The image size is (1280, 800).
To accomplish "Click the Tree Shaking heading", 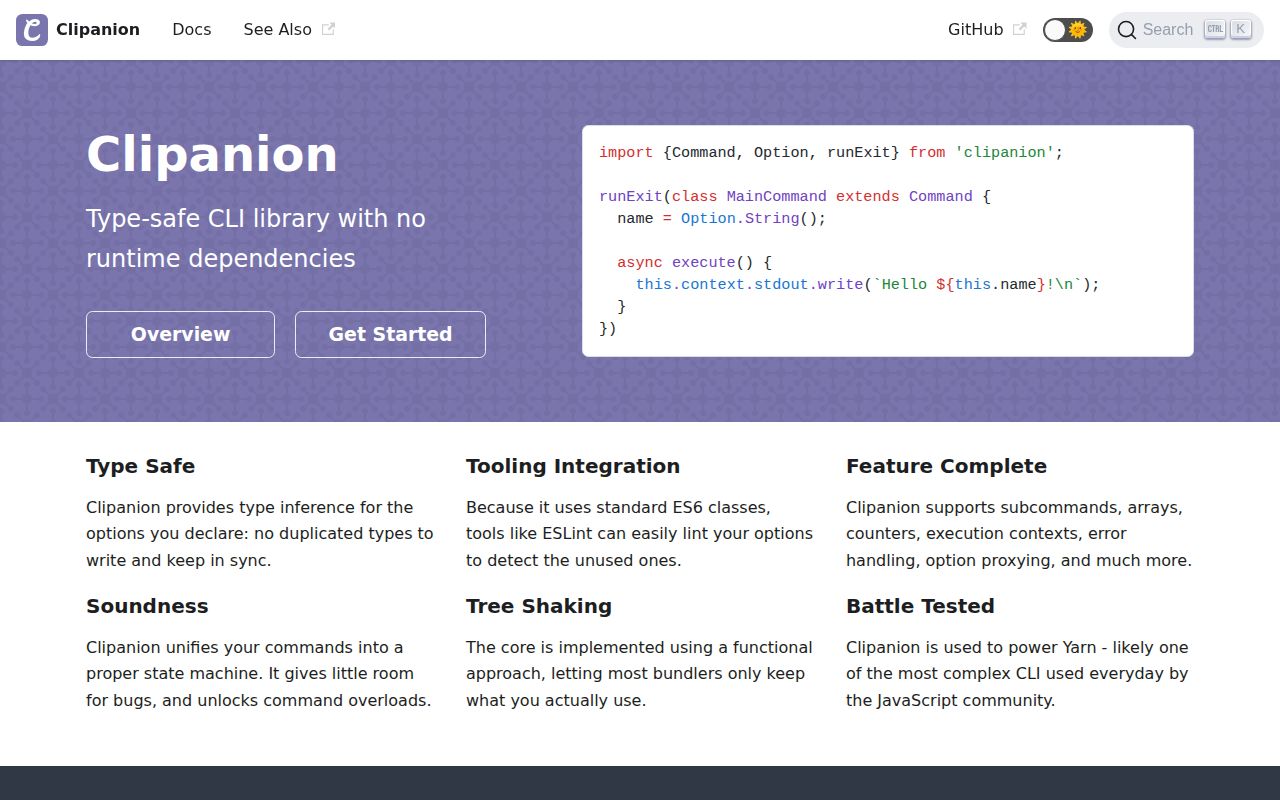I will pyautogui.click(x=539, y=606).
